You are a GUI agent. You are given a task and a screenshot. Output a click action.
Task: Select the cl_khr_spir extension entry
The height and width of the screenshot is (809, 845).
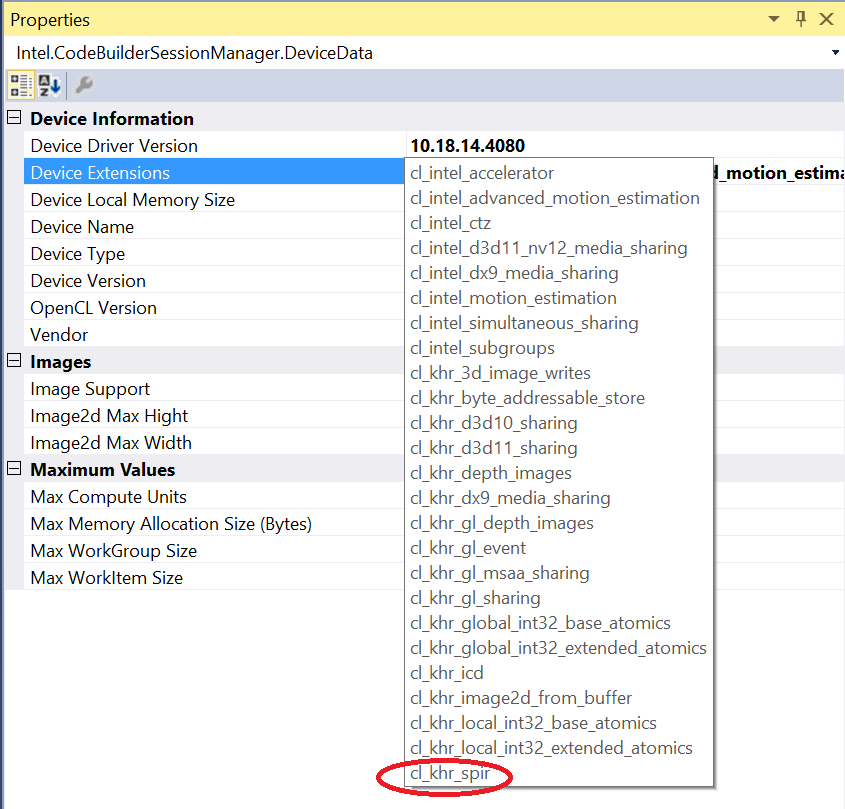pyautogui.click(x=448, y=773)
